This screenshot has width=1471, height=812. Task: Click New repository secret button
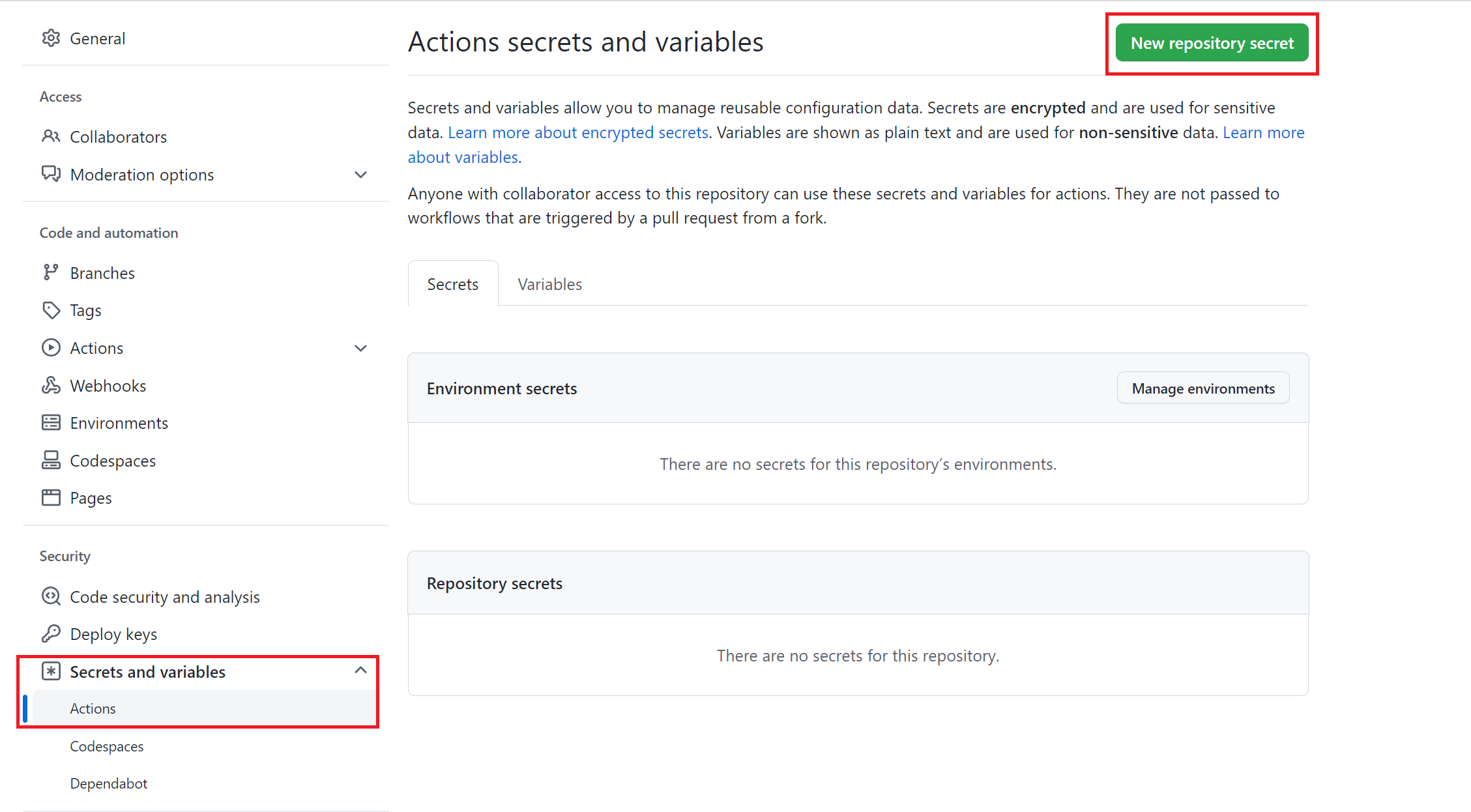tap(1212, 43)
